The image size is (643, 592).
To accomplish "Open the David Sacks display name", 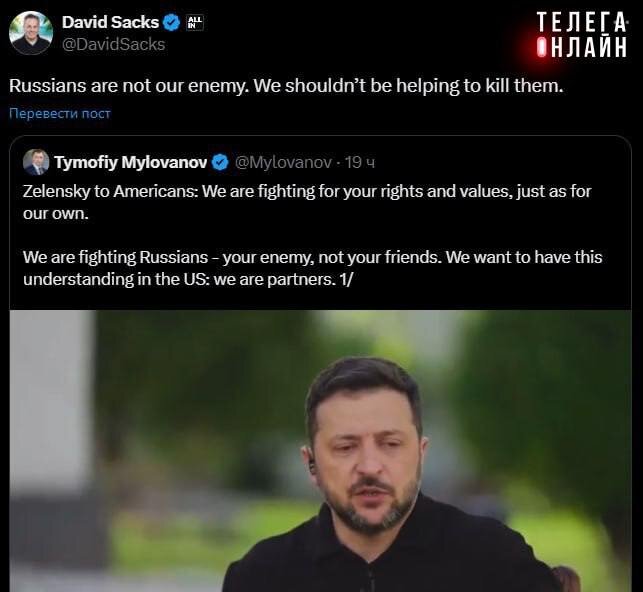I will (110, 22).
